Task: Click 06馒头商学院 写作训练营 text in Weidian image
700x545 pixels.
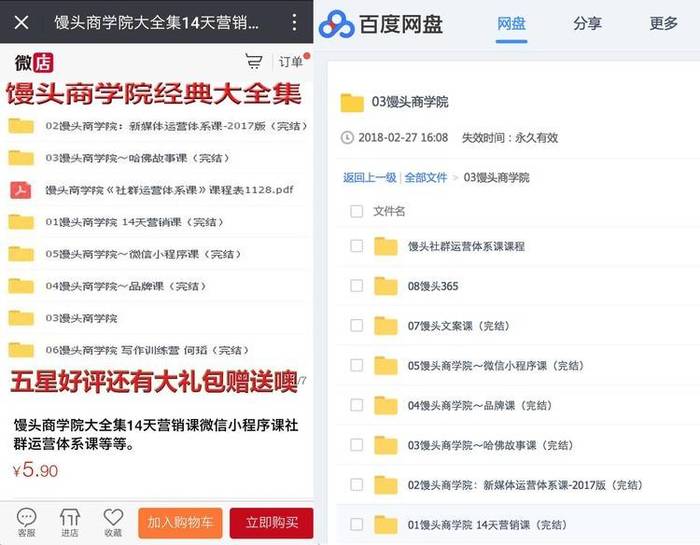Action: (x=147, y=350)
